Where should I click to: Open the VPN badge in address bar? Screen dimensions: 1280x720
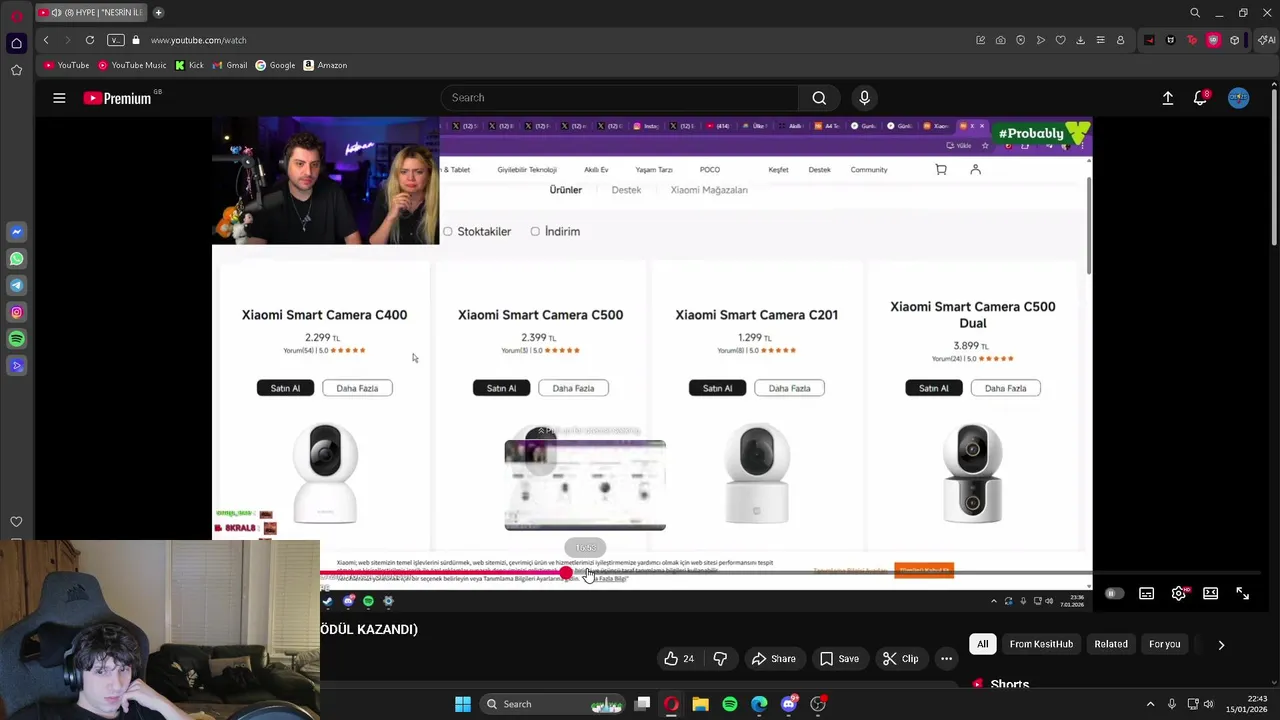[116, 40]
